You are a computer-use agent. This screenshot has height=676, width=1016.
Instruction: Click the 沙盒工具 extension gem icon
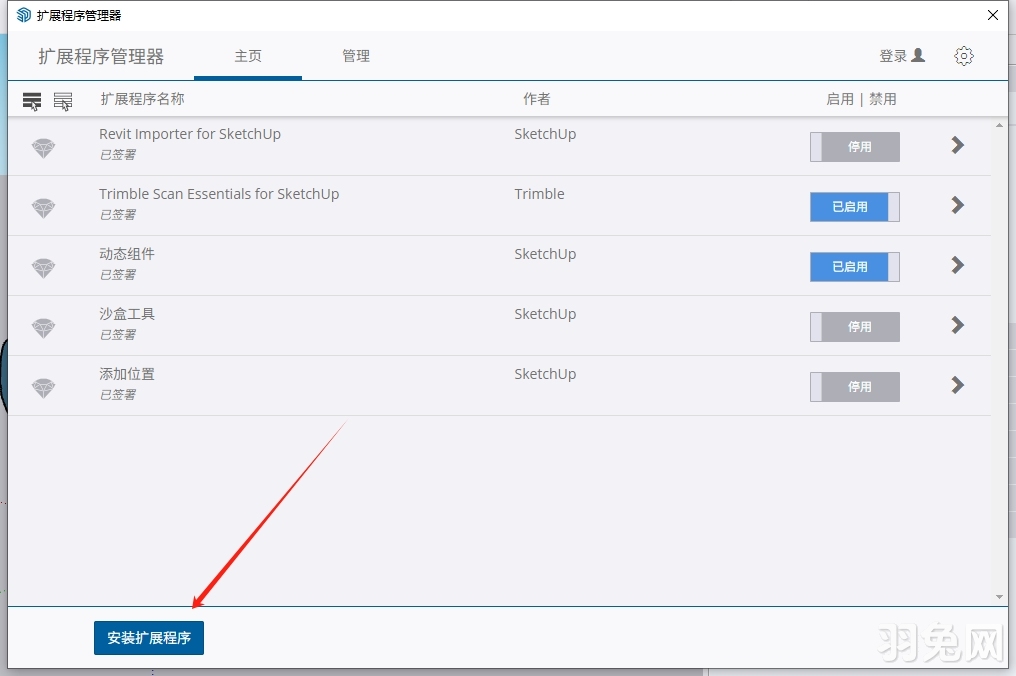pos(43,328)
